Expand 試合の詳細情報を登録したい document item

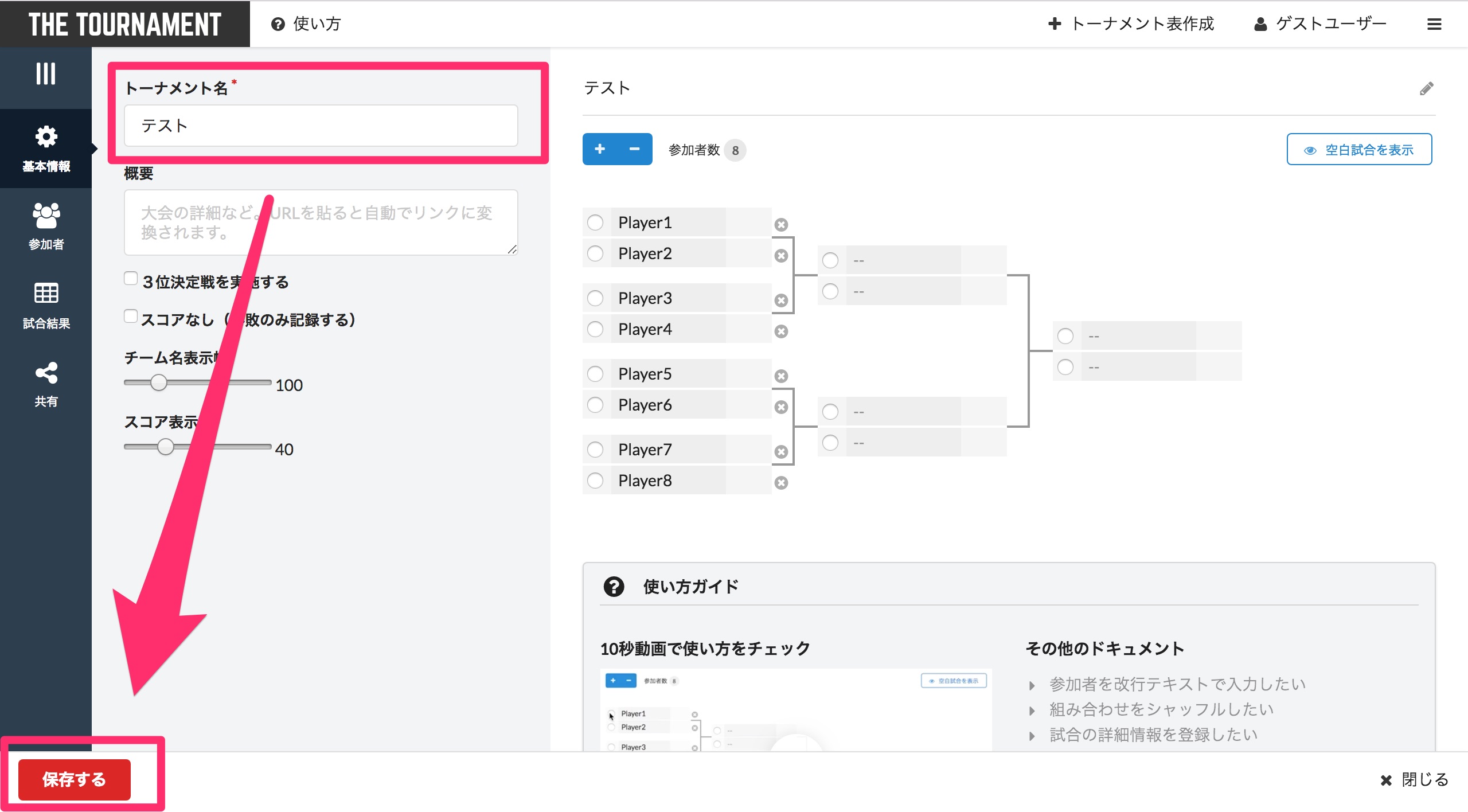tap(1153, 735)
